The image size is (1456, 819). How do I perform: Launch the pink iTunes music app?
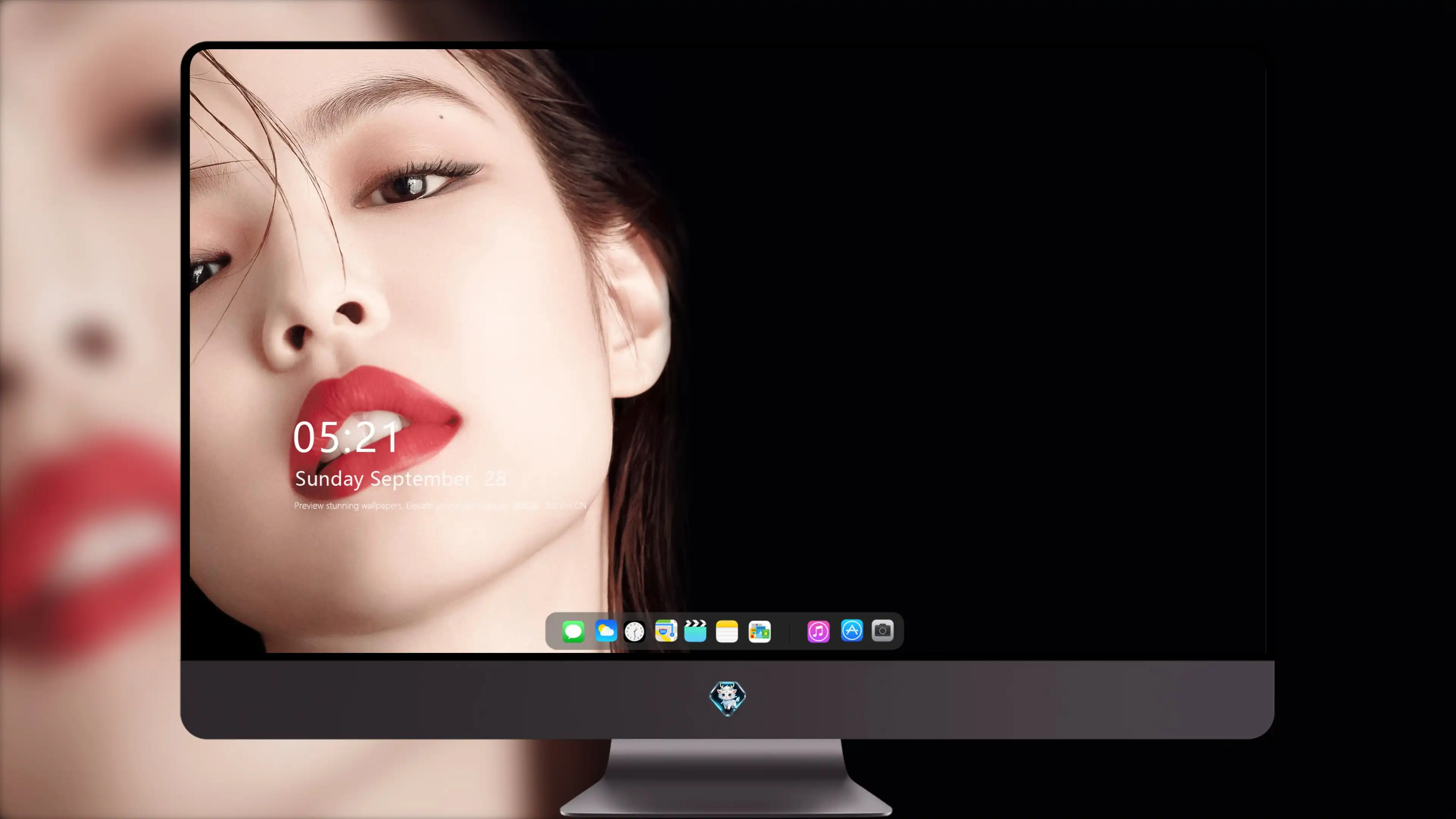(819, 631)
